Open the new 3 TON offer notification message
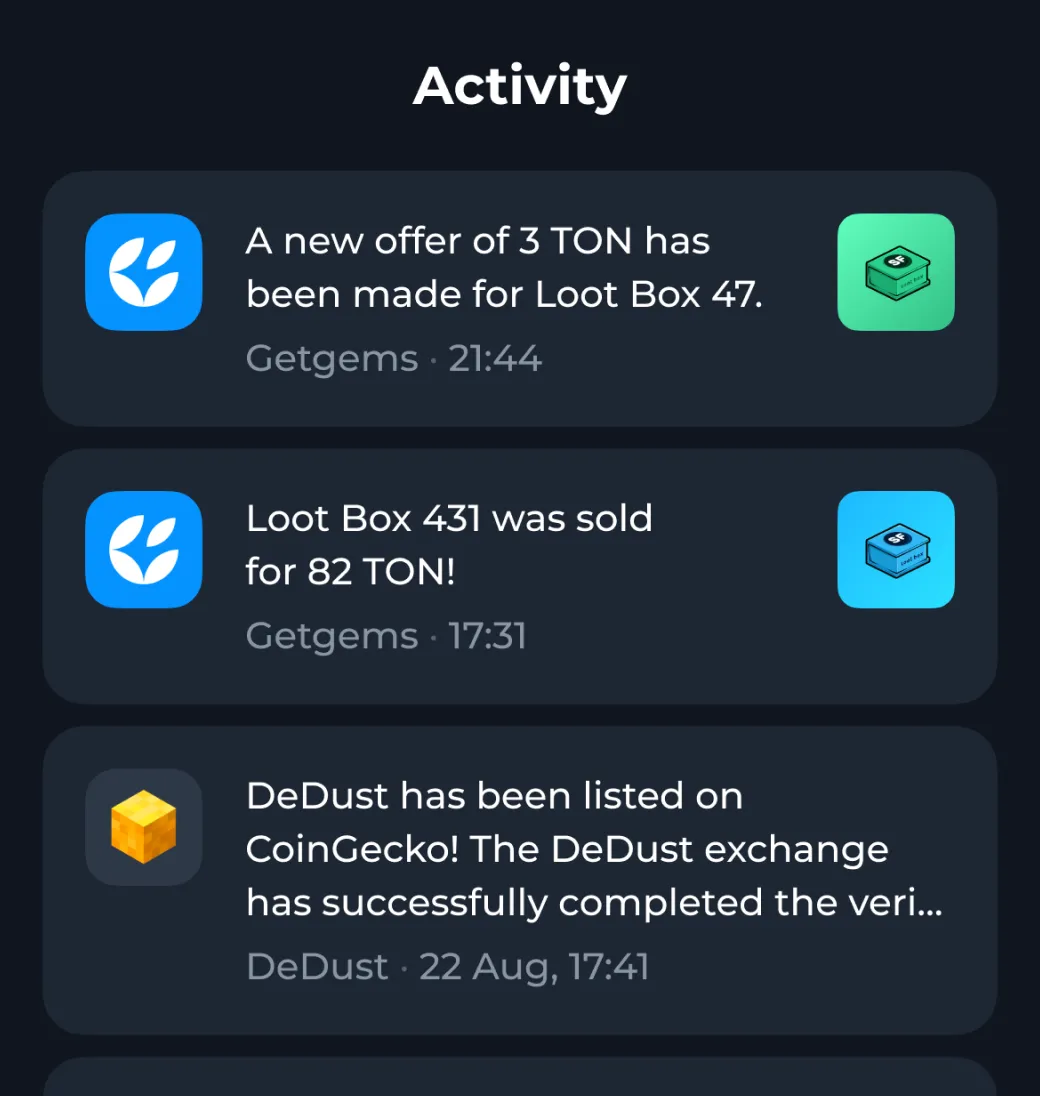The image size is (1040, 1096). (503, 268)
